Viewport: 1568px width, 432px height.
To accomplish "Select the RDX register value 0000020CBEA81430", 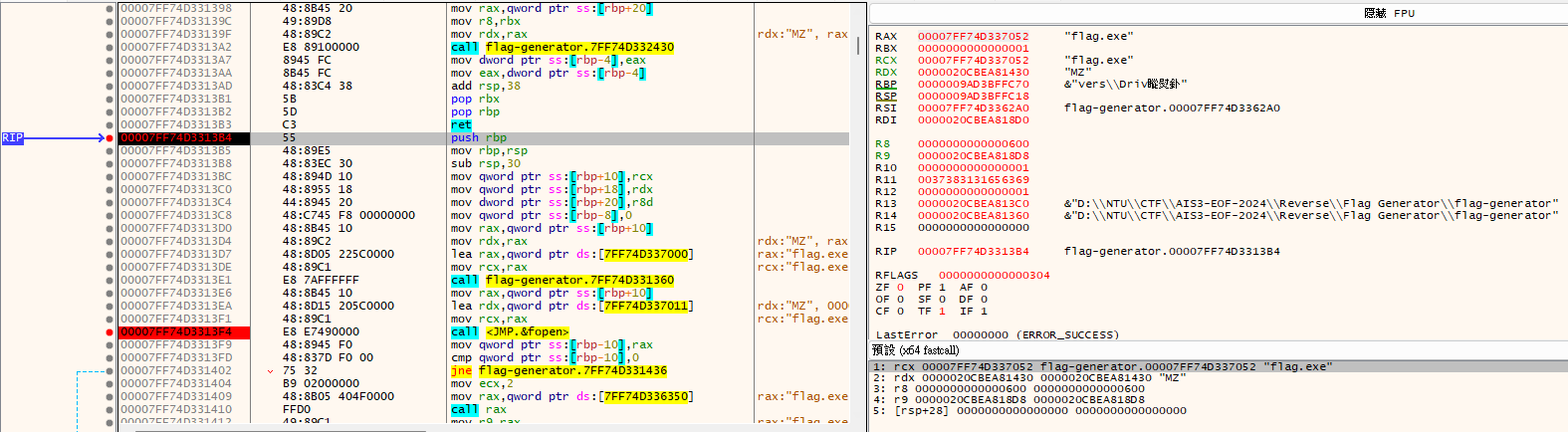I will coord(974,73).
